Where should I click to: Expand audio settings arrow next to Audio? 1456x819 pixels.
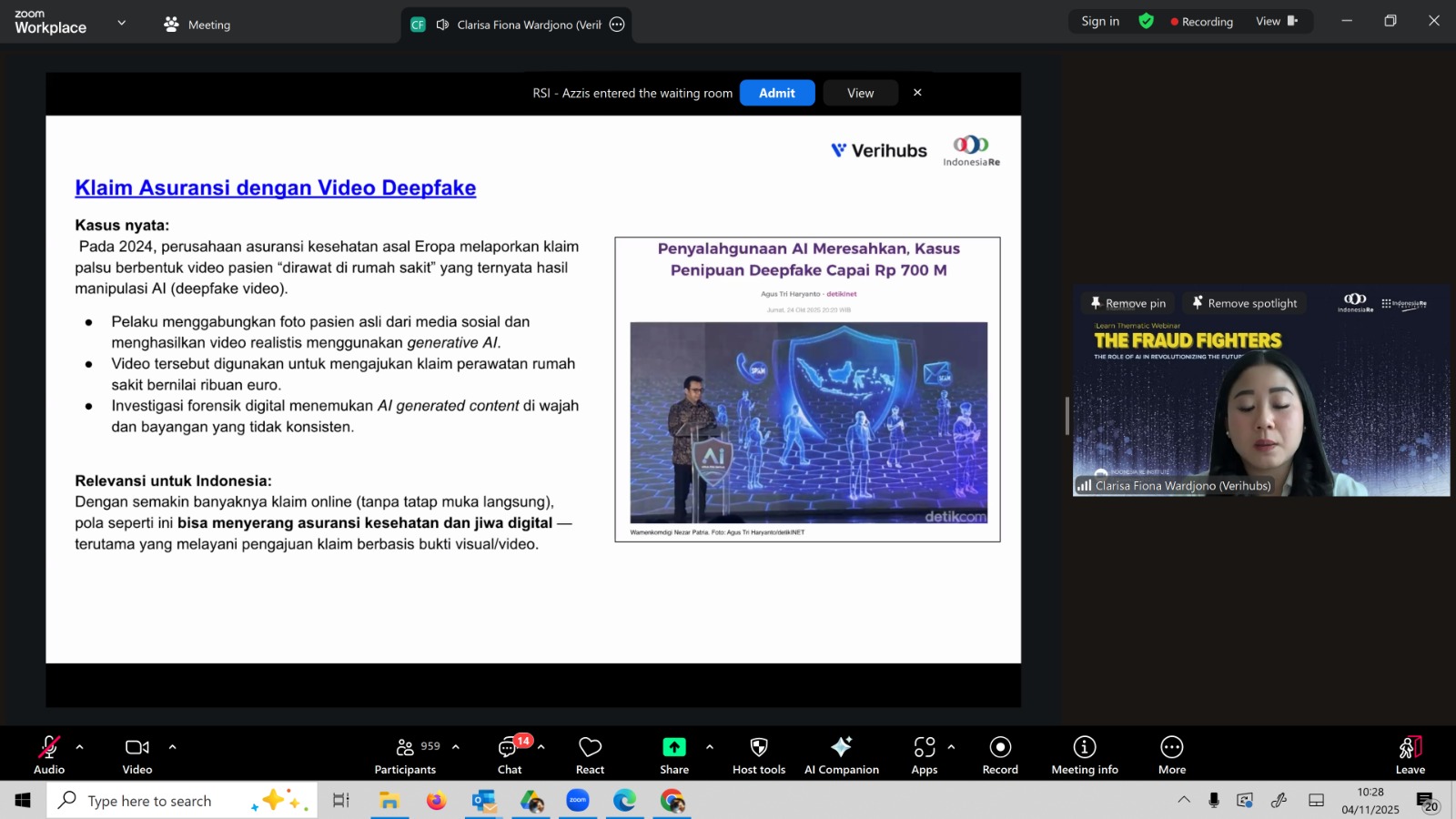pyautogui.click(x=80, y=747)
